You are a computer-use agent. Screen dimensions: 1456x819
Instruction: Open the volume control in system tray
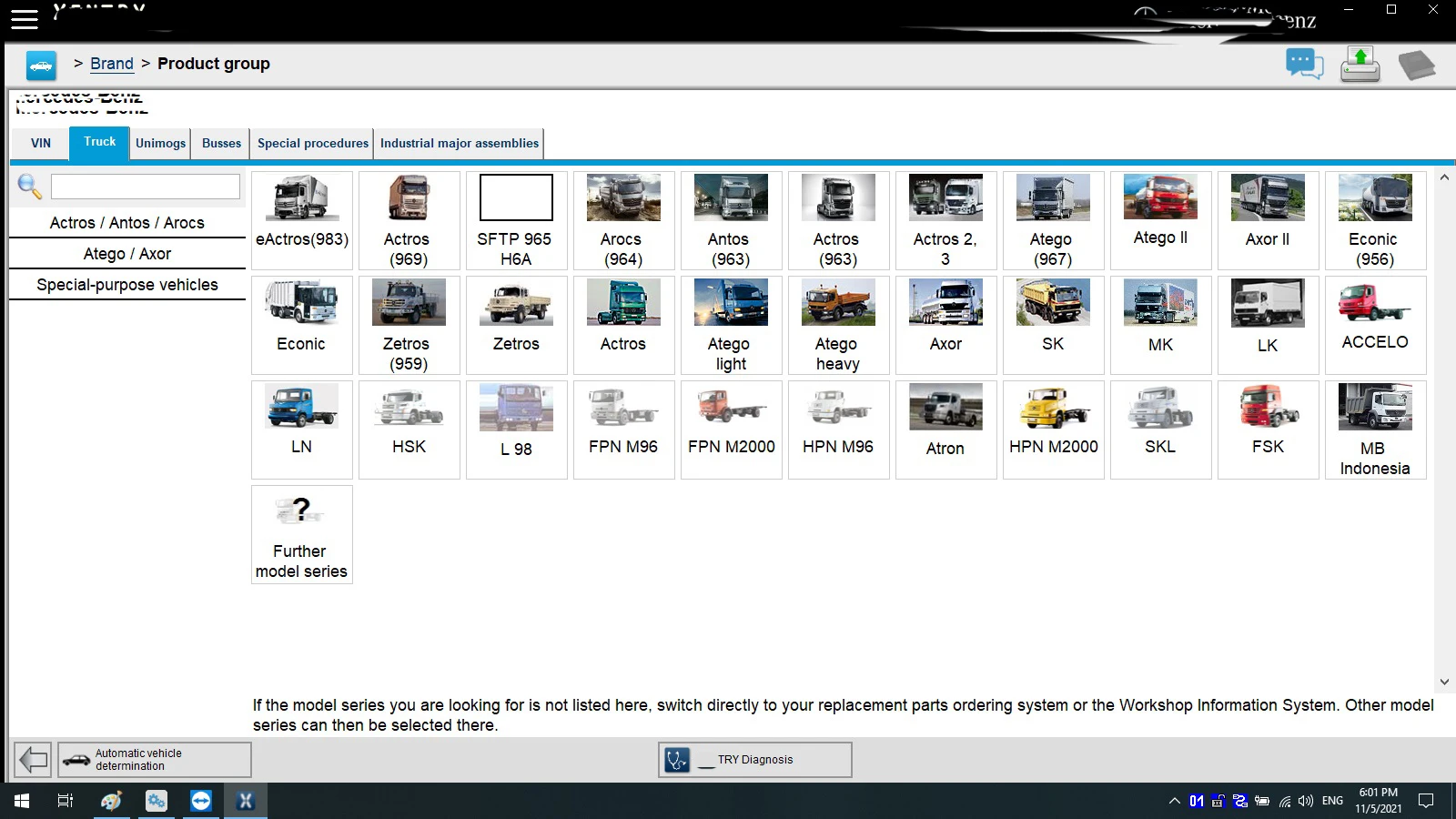tap(1306, 801)
